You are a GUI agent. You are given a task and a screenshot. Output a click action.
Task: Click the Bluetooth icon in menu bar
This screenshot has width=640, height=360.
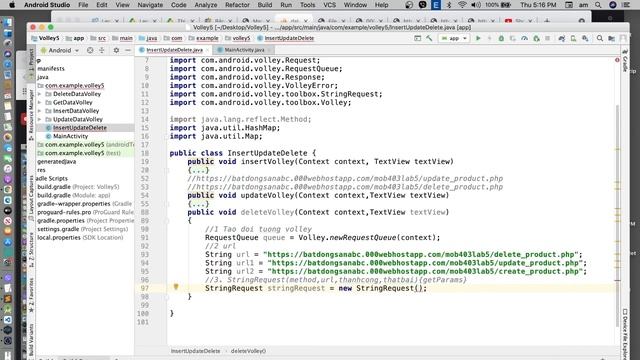(449, 5)
